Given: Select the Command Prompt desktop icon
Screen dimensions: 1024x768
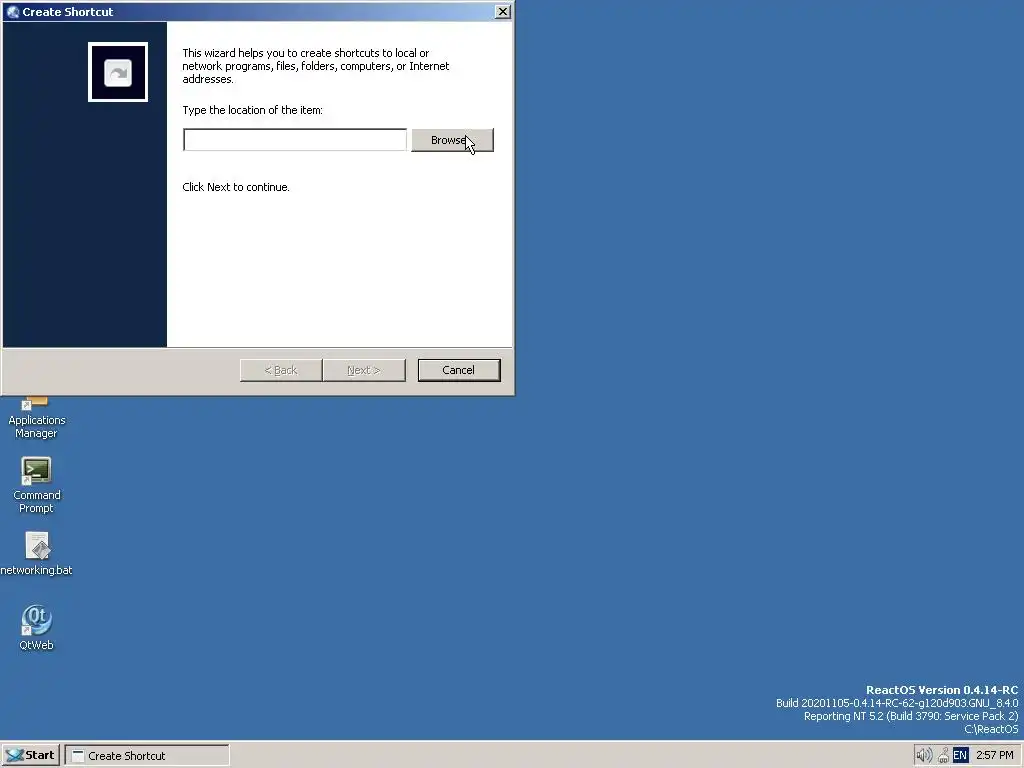Looking at the screenshot, I should pos(37,485).
